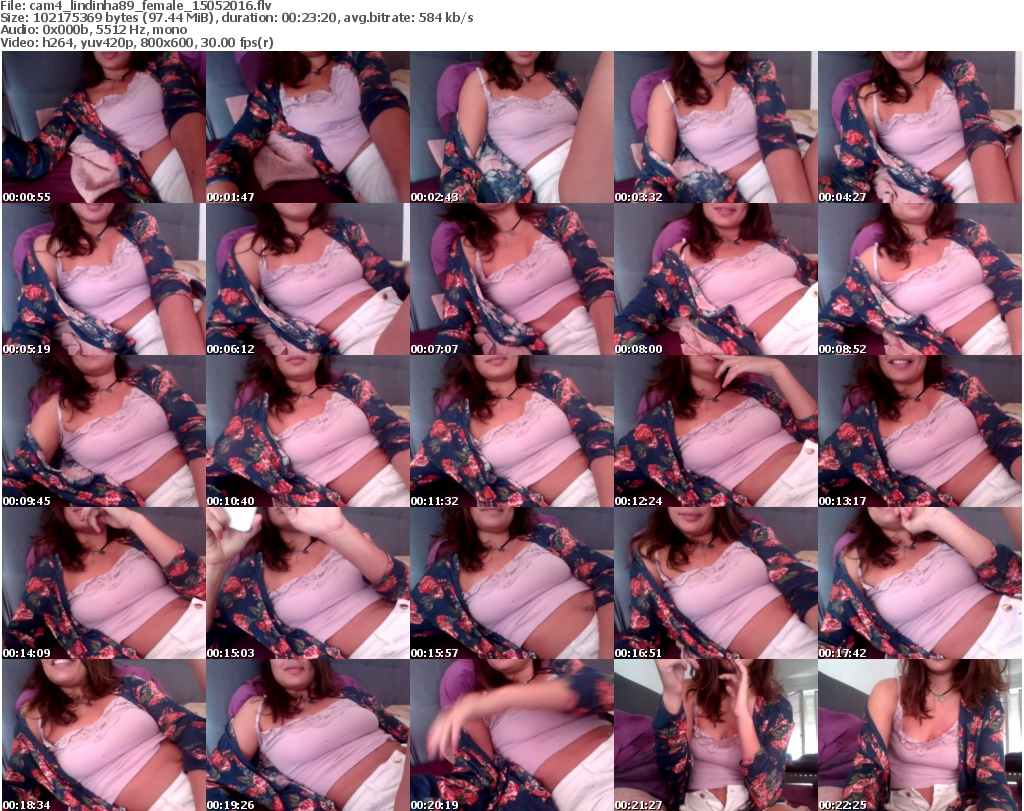This screenshot has width=1024, height=811.
Task: Choose the preview frame at 00:19:26
Action: tap(308, 735)
